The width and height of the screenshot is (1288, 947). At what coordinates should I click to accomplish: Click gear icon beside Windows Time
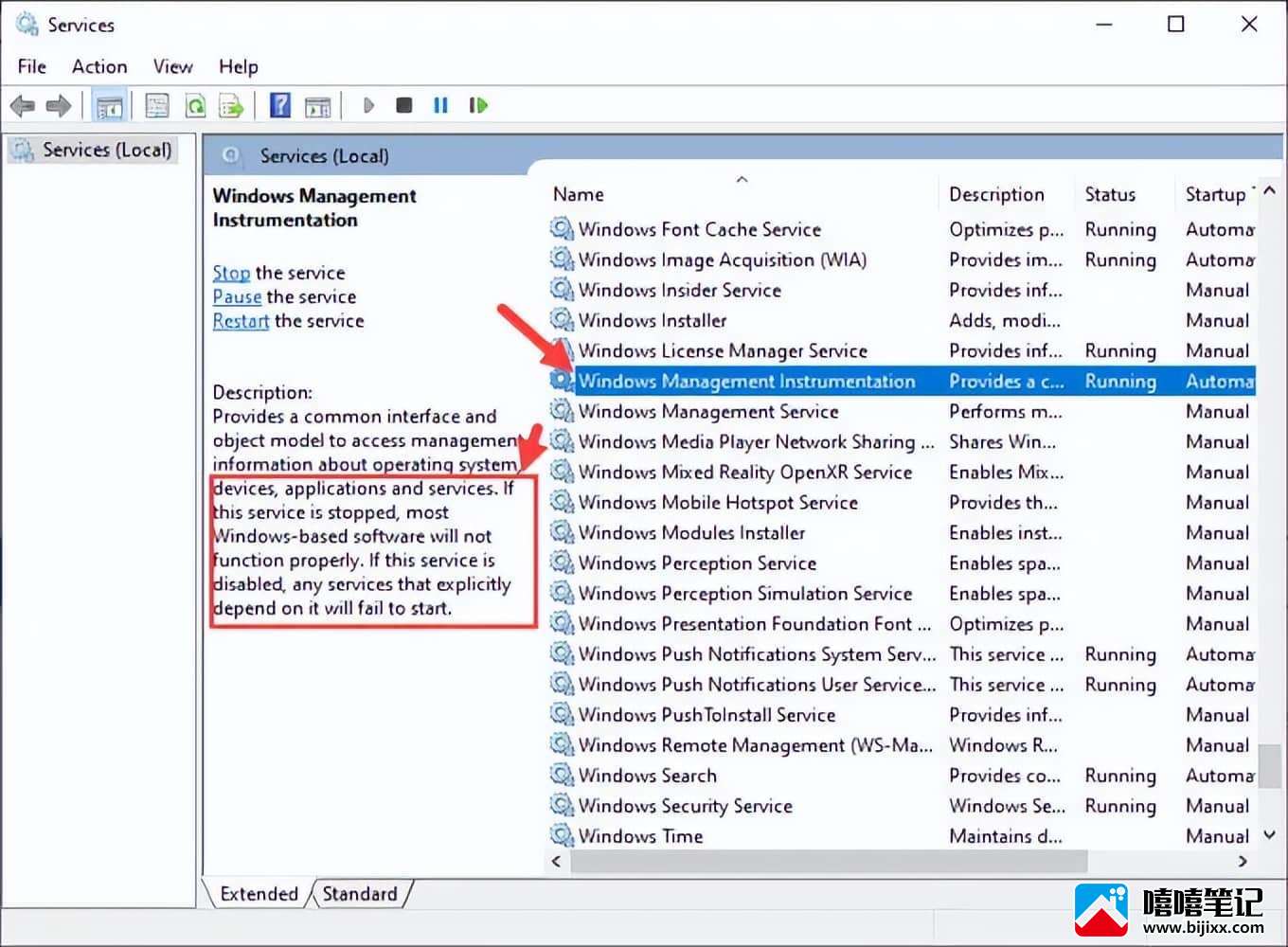pos(563,835)
